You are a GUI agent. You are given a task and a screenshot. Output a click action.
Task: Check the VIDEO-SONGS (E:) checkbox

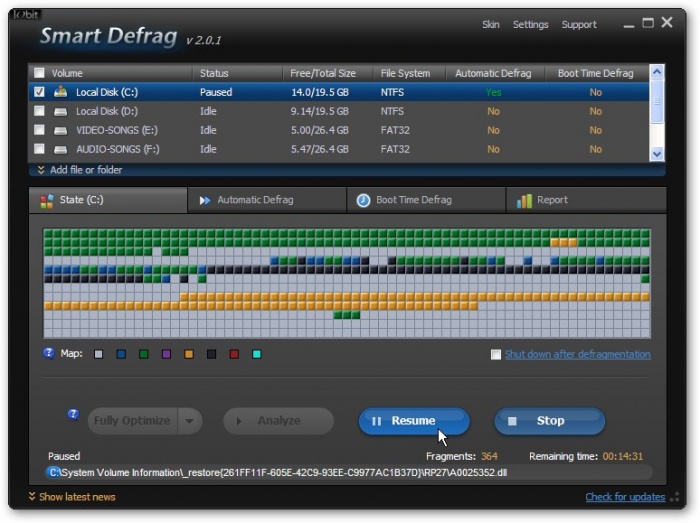point(39,130)
